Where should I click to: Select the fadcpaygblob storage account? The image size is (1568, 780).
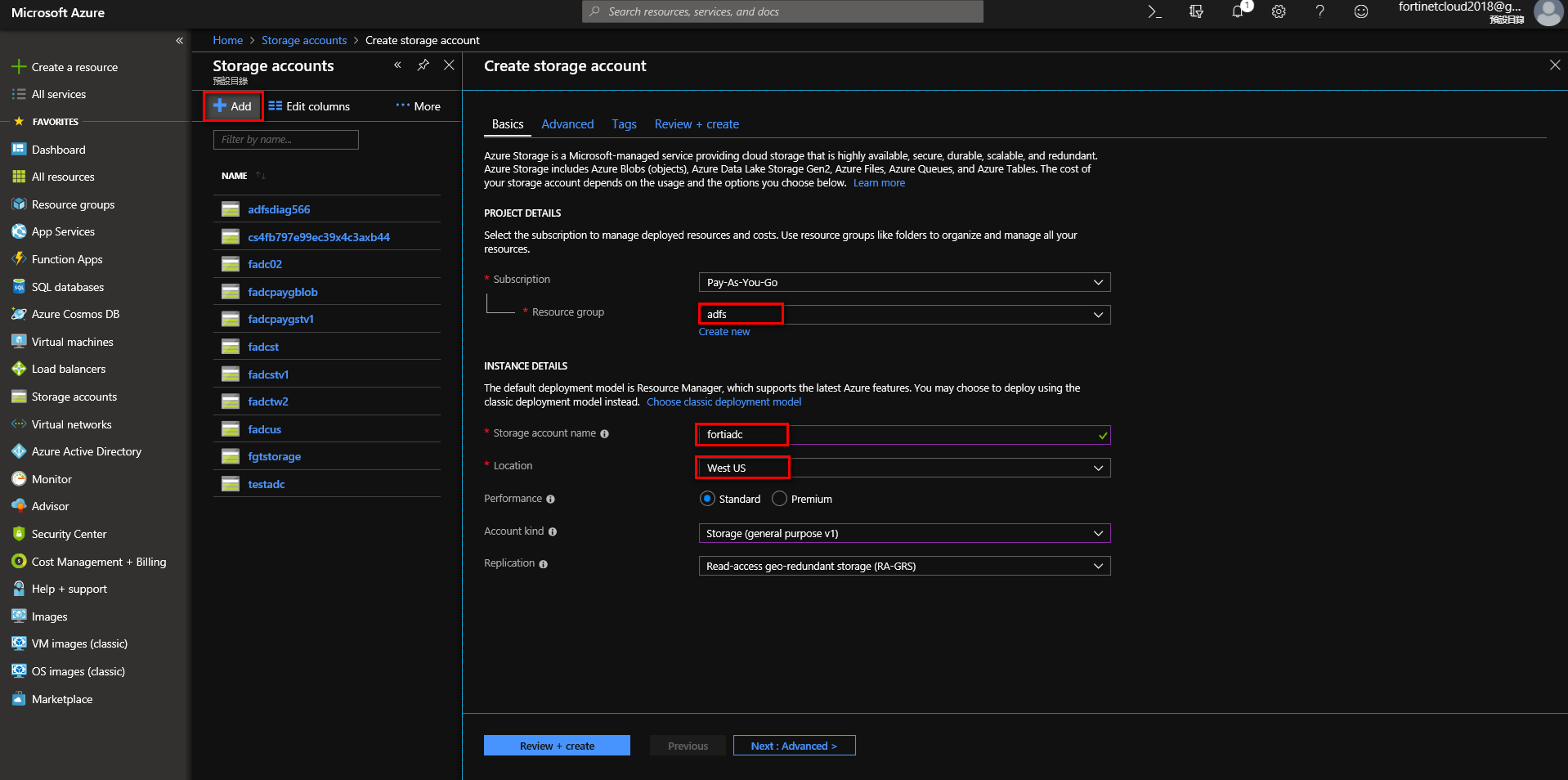[282, 291]
